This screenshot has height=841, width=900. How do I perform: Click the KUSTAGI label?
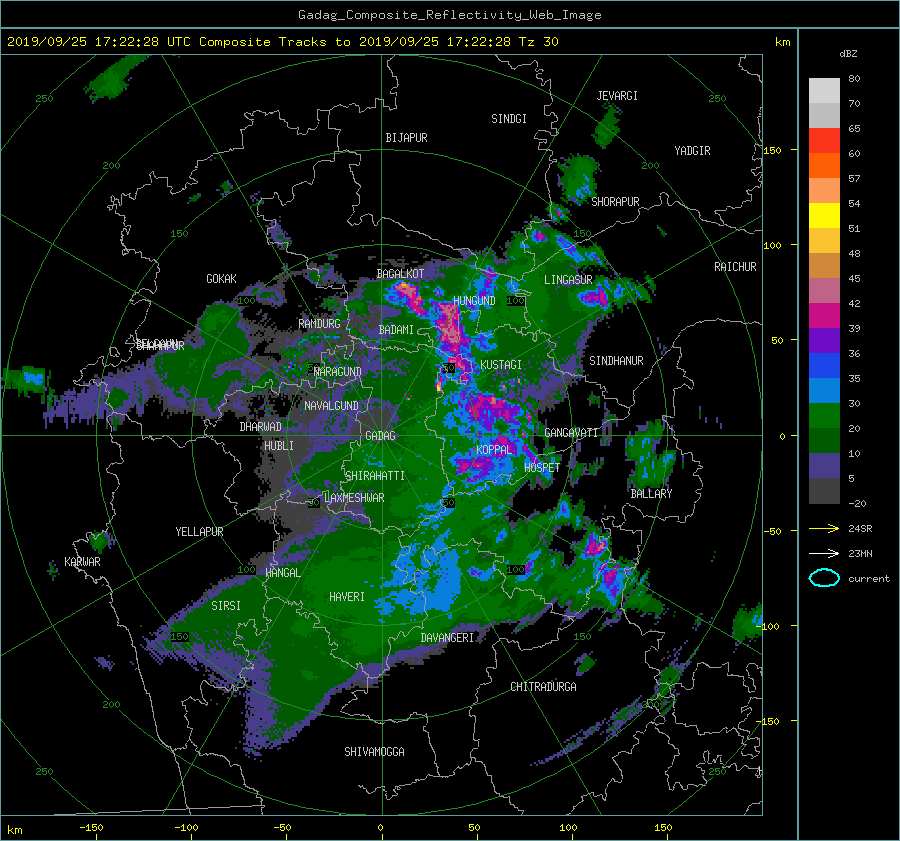pyautogui.click(x=501, y=365)
